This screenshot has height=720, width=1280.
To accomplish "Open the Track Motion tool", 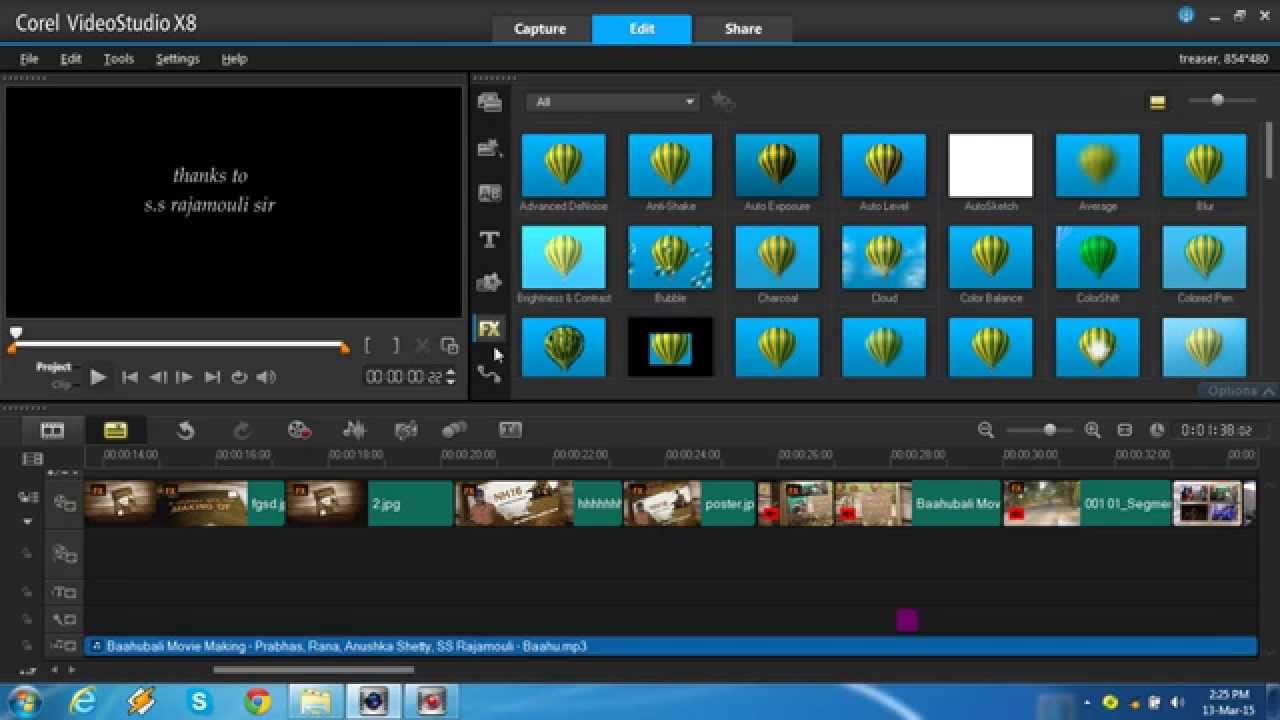I will click(x=454, y=430).
